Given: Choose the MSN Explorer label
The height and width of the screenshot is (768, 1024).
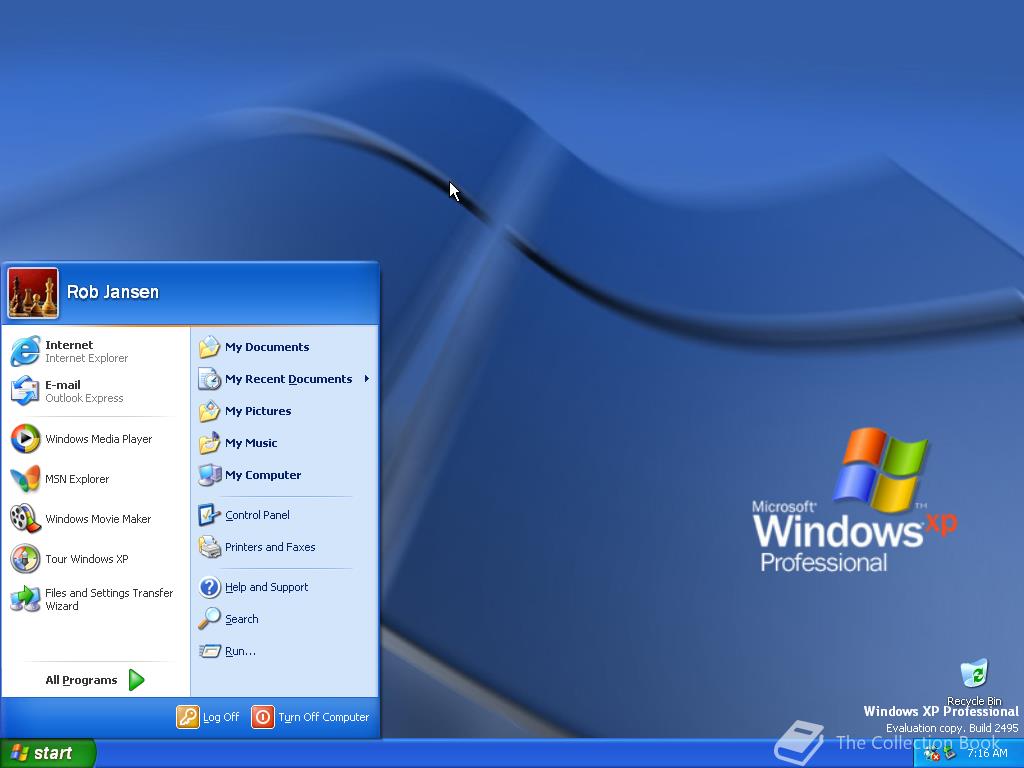Looking at the screenshot, I should pos(77,479).
